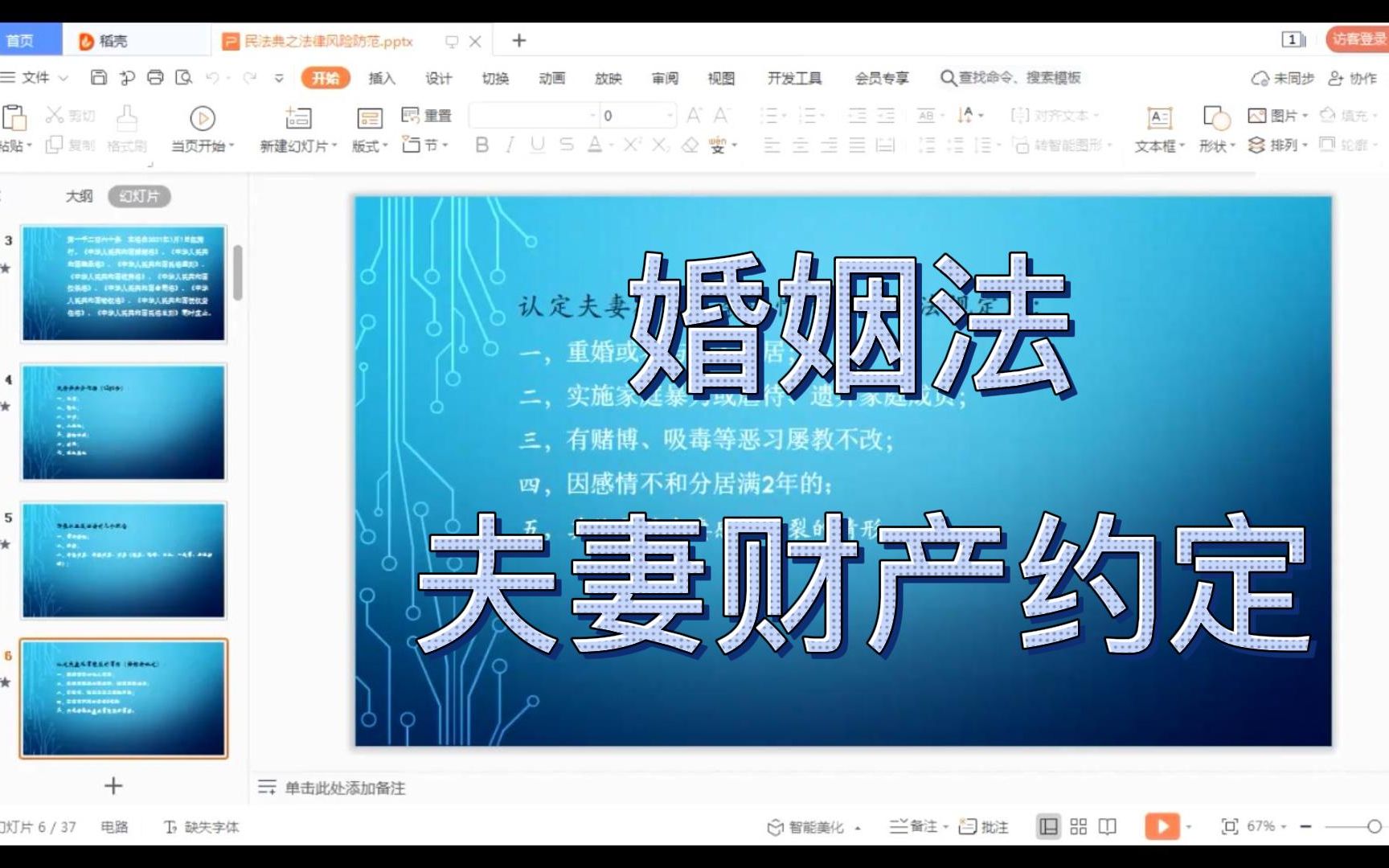Click the increase font size icon
This screenshot has height=868, width=1389.
(694, 116)
